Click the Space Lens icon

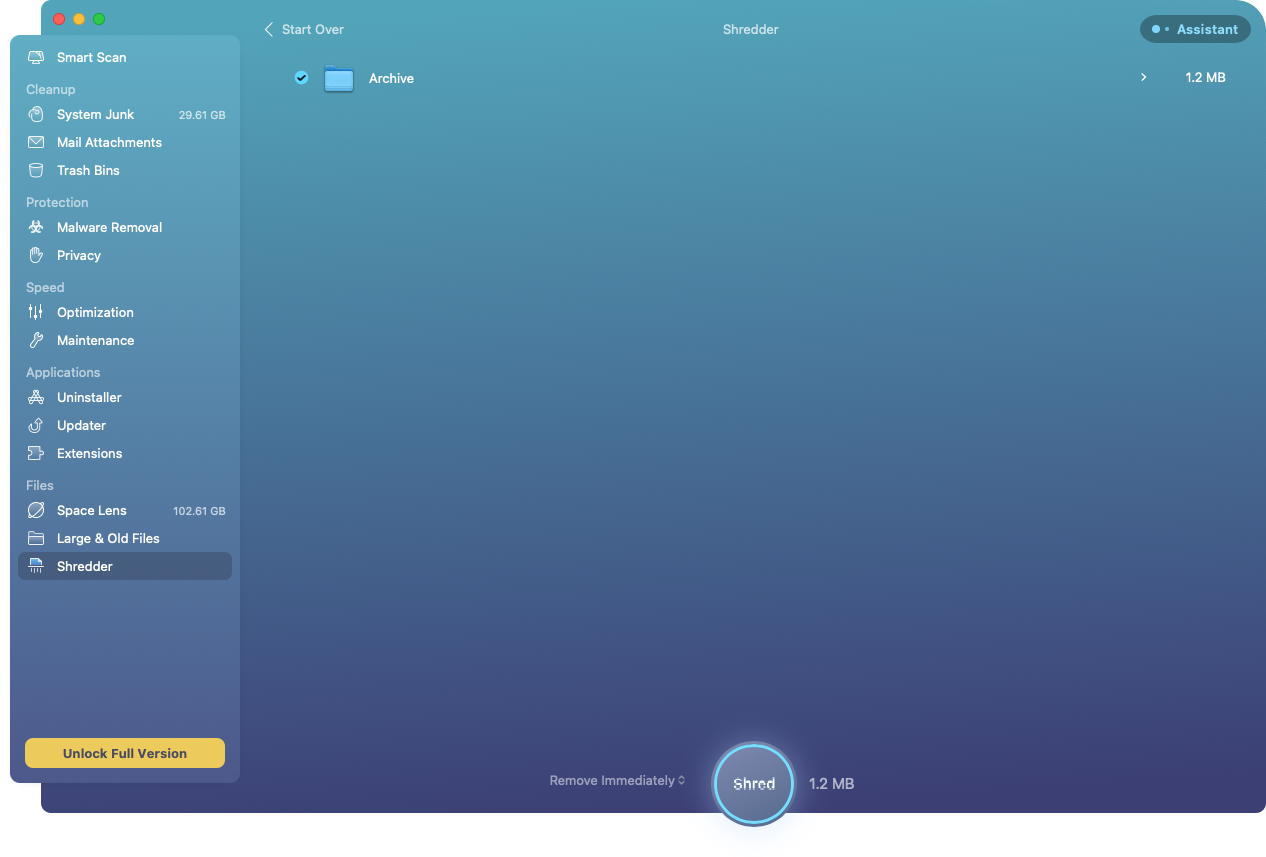[36, 510]
